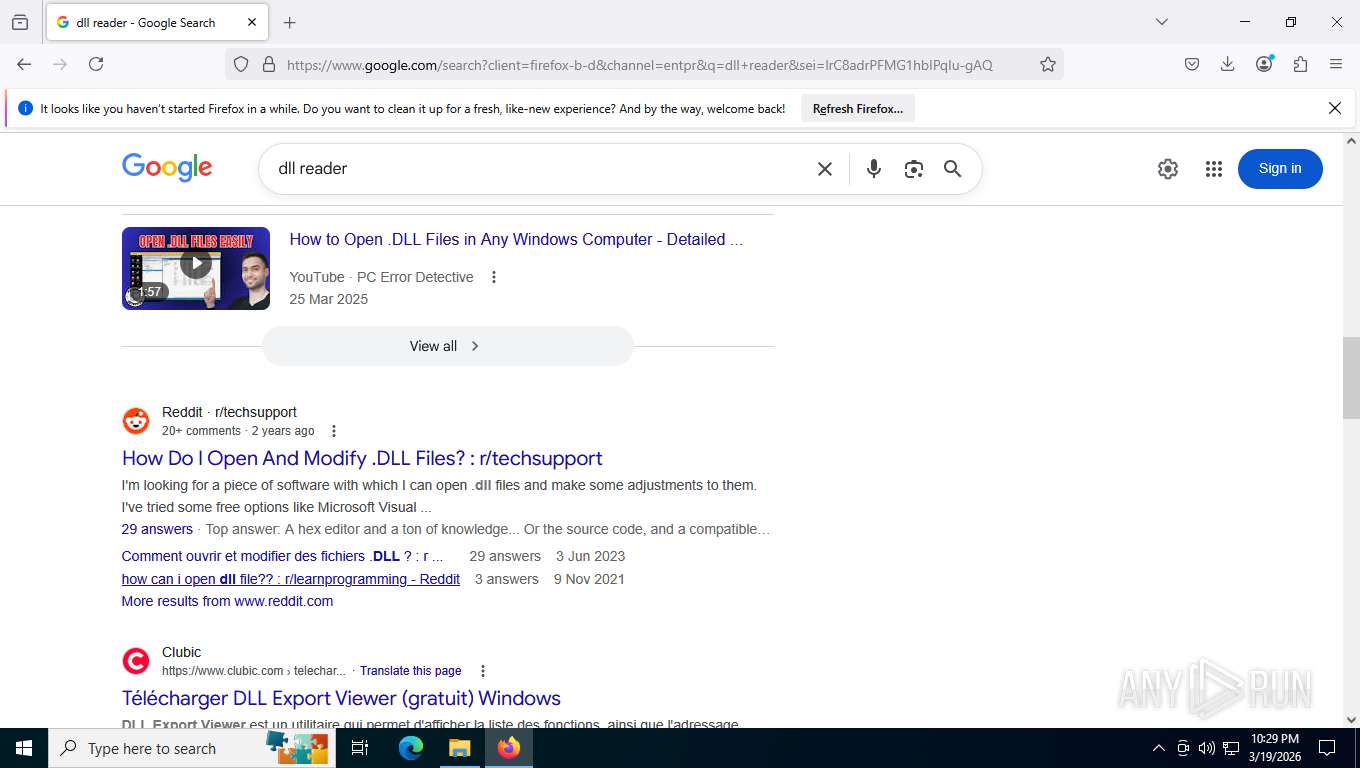
Task: Open Firefox downloads panel
Action: pos(1228,64)
